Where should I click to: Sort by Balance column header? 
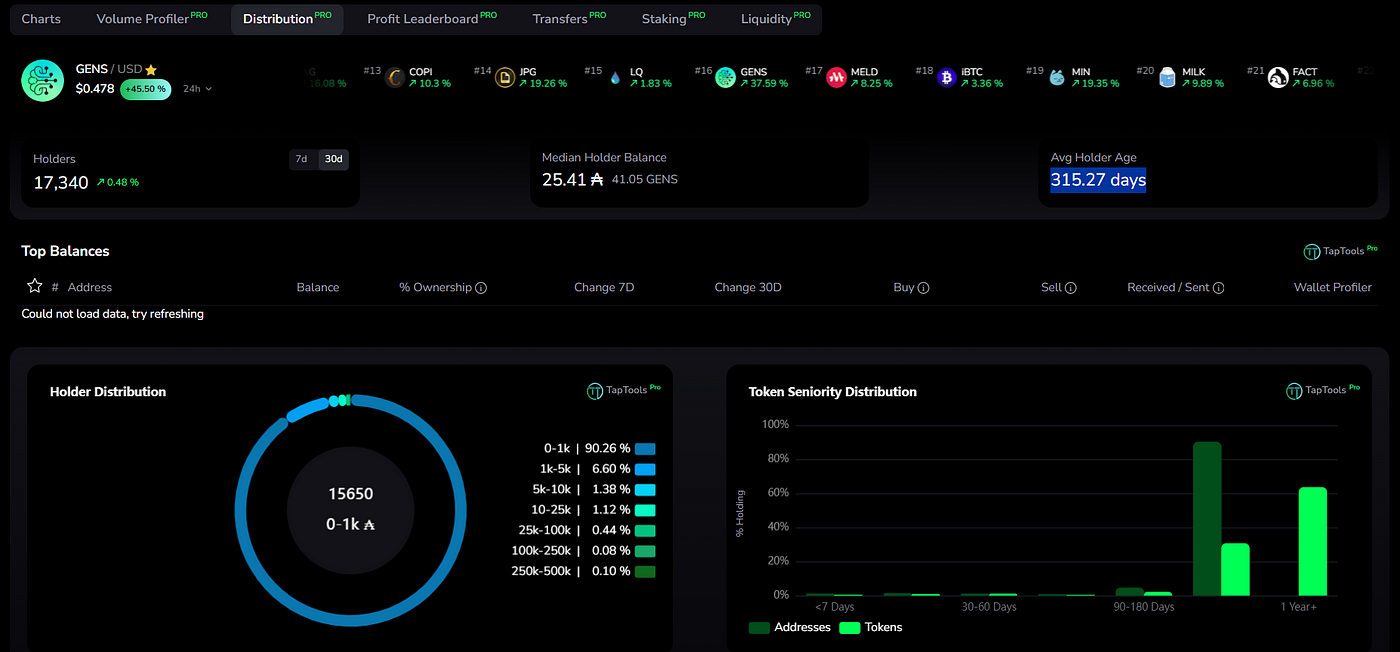point(318,287)
